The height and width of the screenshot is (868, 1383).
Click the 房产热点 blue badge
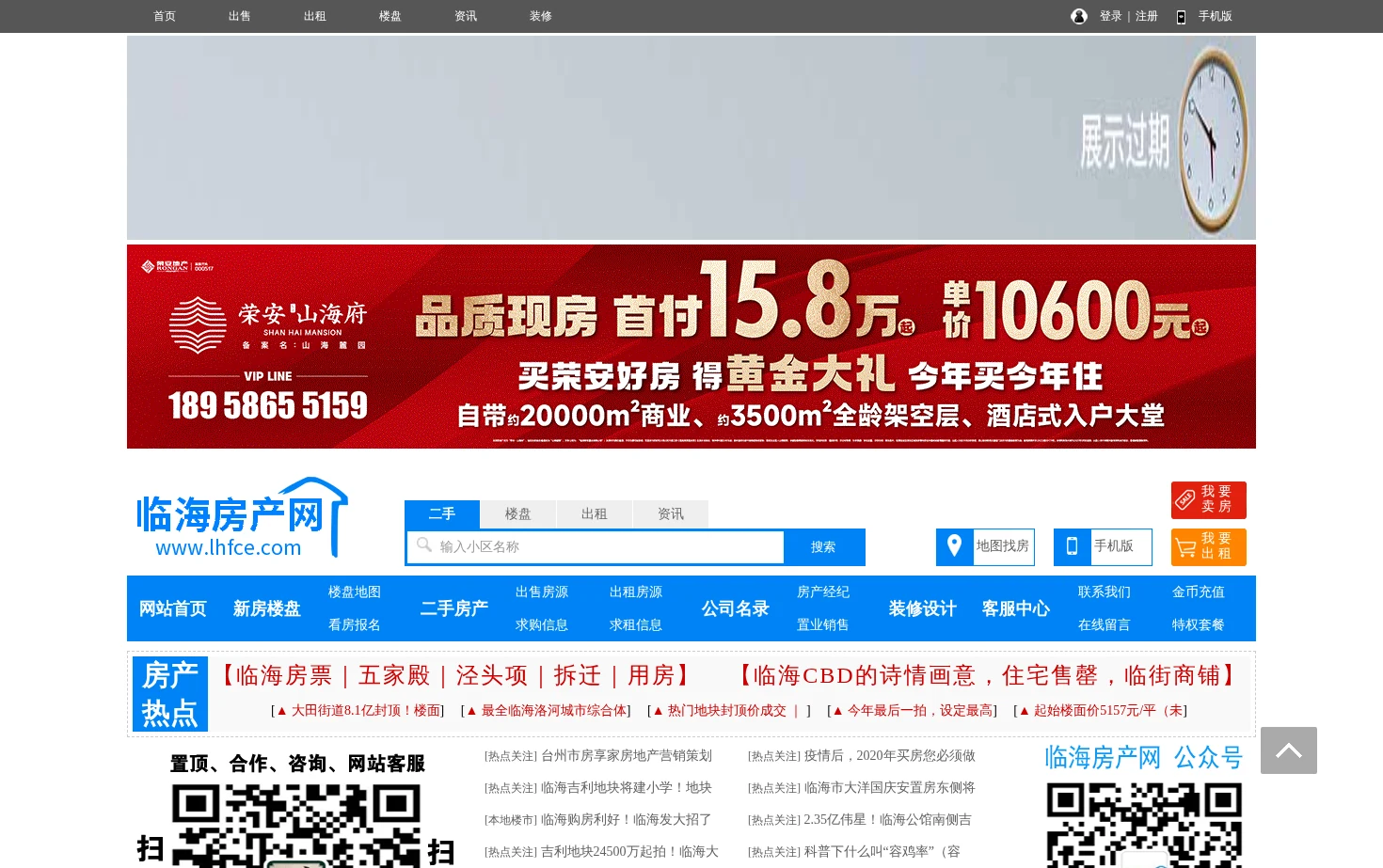click(x=170, y=694)
